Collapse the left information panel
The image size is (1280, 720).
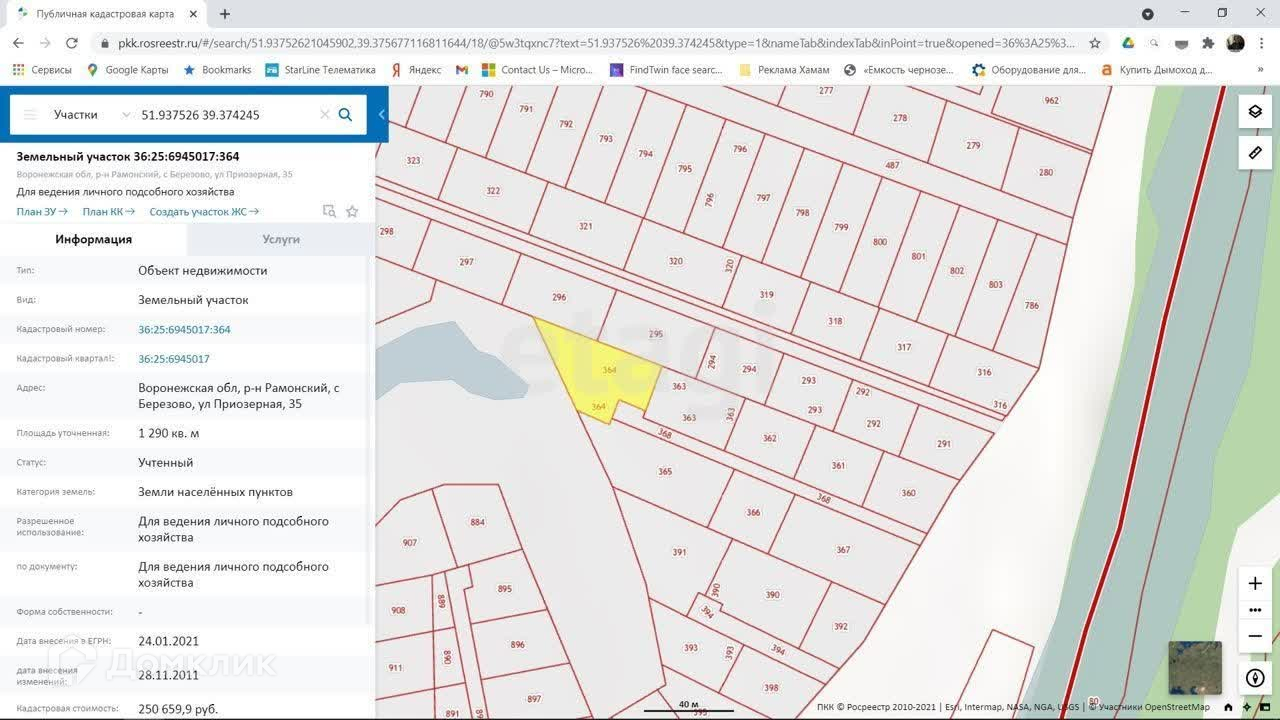coord(381,115)
